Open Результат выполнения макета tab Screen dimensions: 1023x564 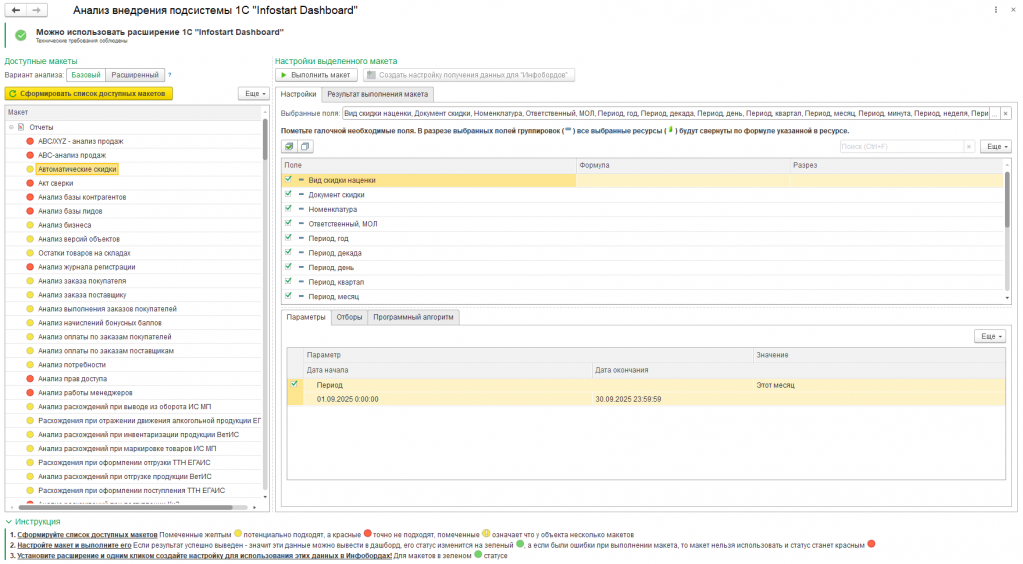(x=377, y=94)
